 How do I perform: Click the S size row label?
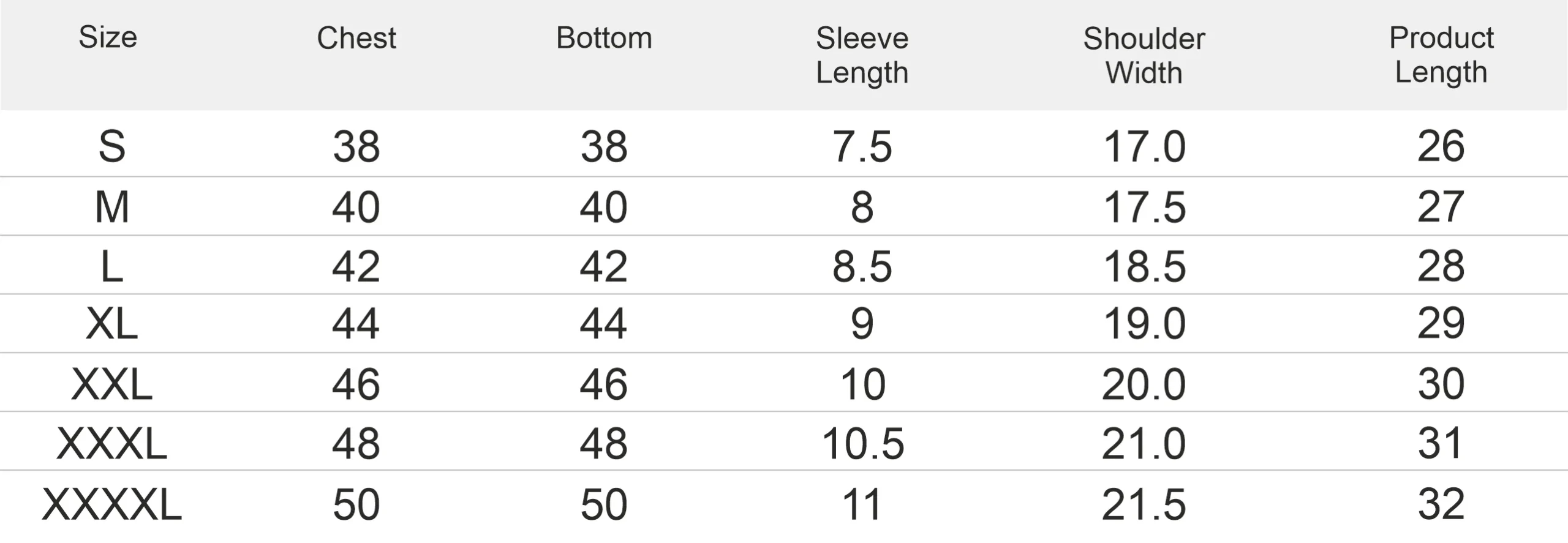tap(112, 147)
